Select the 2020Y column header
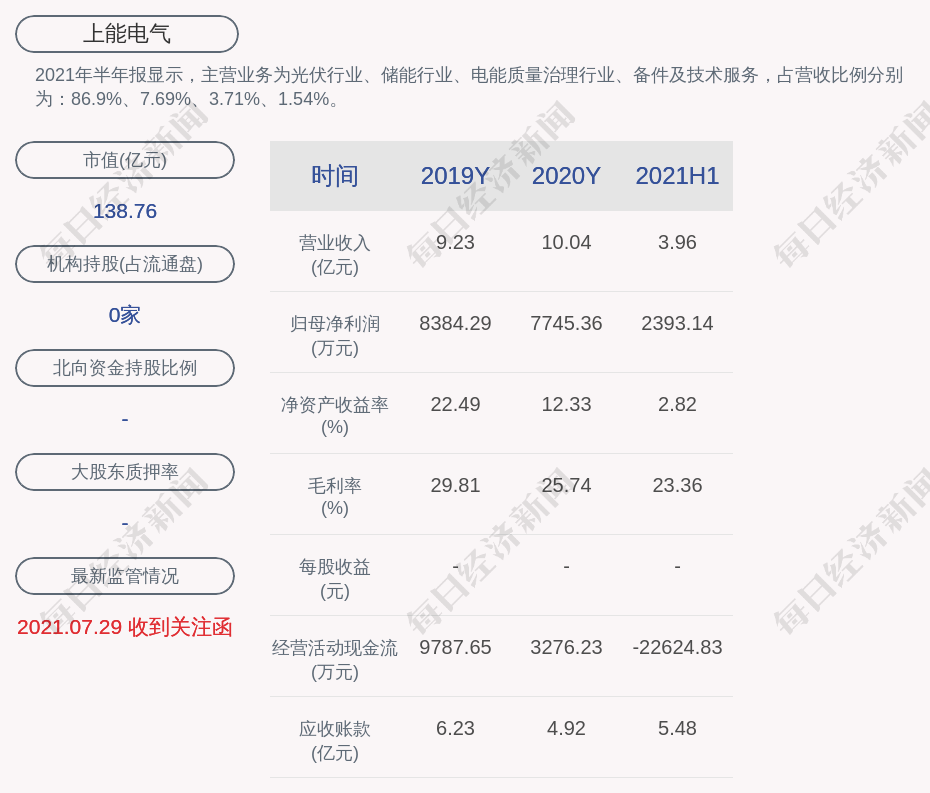Image resolution: width=930 pixels, height=793 pixels. [566, 176]
